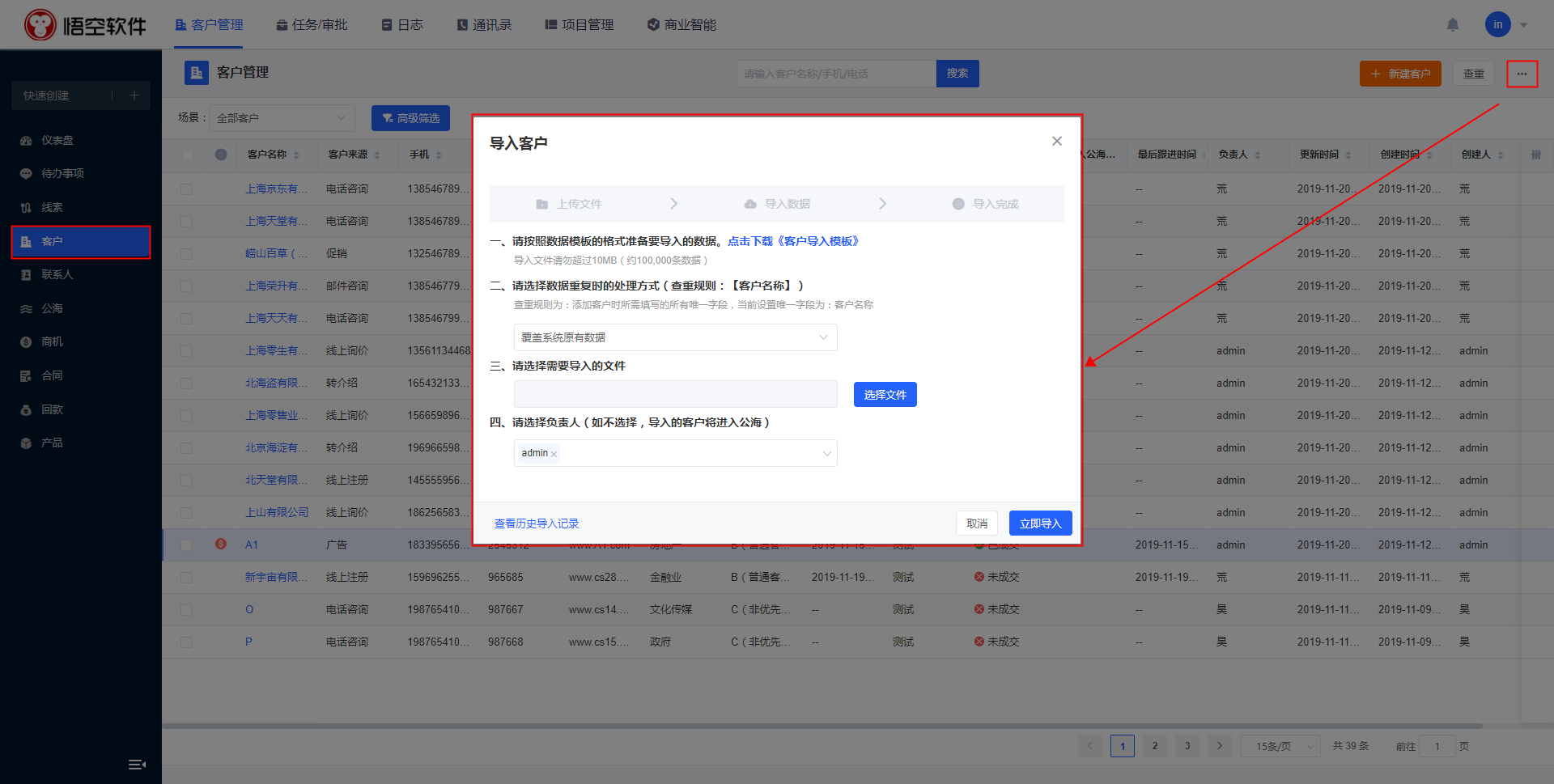
Task: Switch to the 项目管理 top menu
Action: click(x=580, y=25)
